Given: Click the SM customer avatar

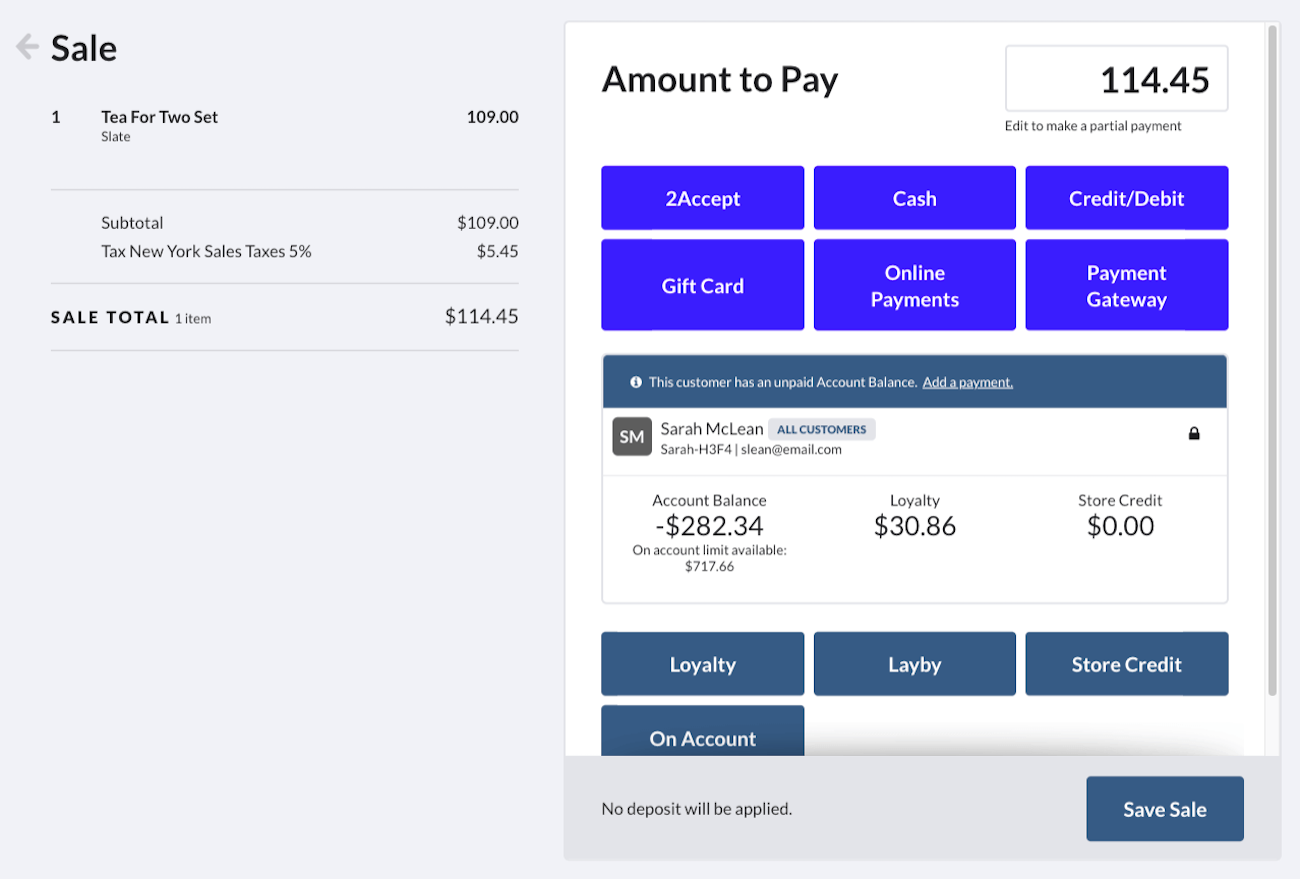Looking at the screenshot, I should pos(631,436).
